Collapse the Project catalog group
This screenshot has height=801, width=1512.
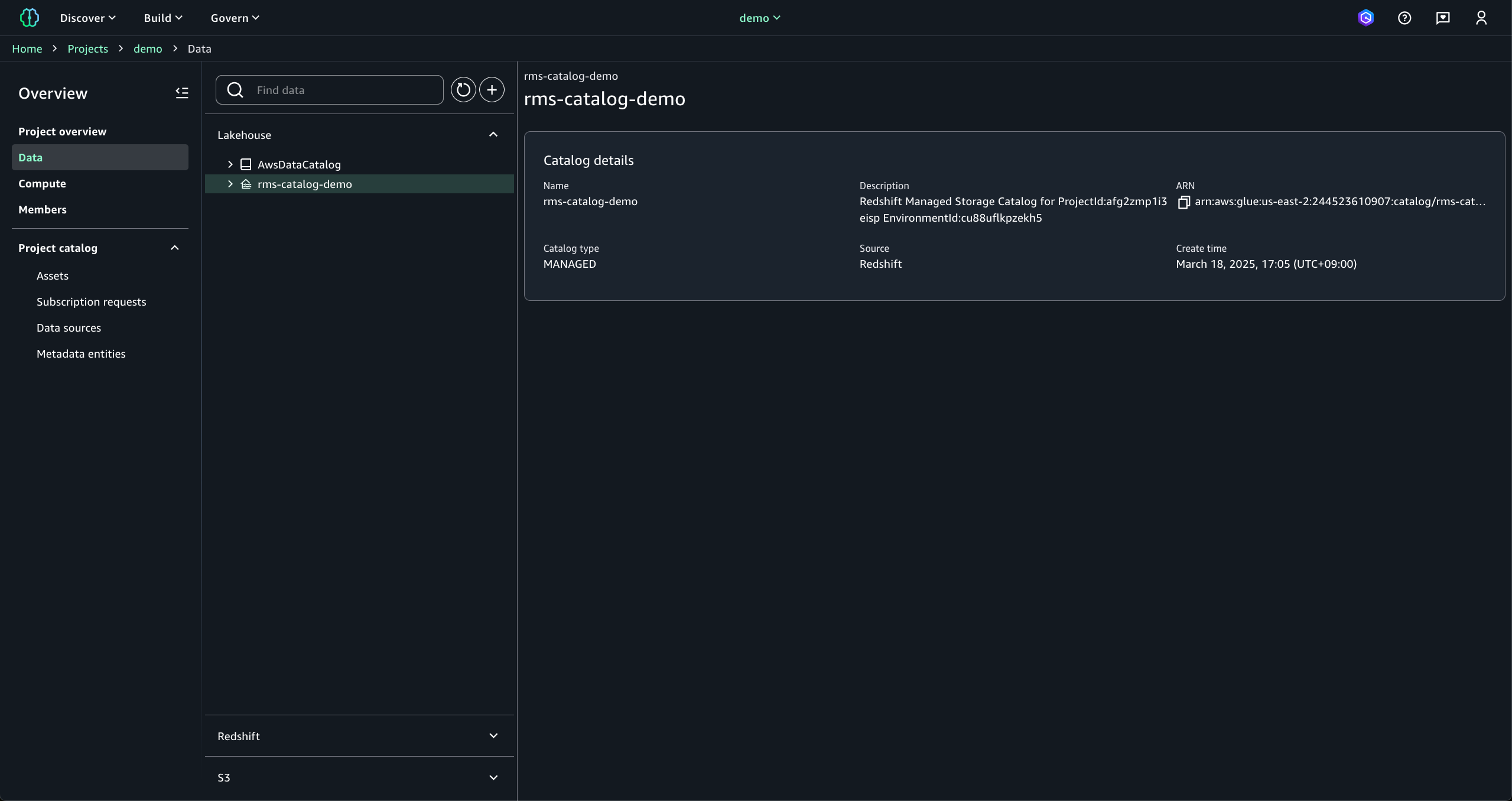click(174, 248)
